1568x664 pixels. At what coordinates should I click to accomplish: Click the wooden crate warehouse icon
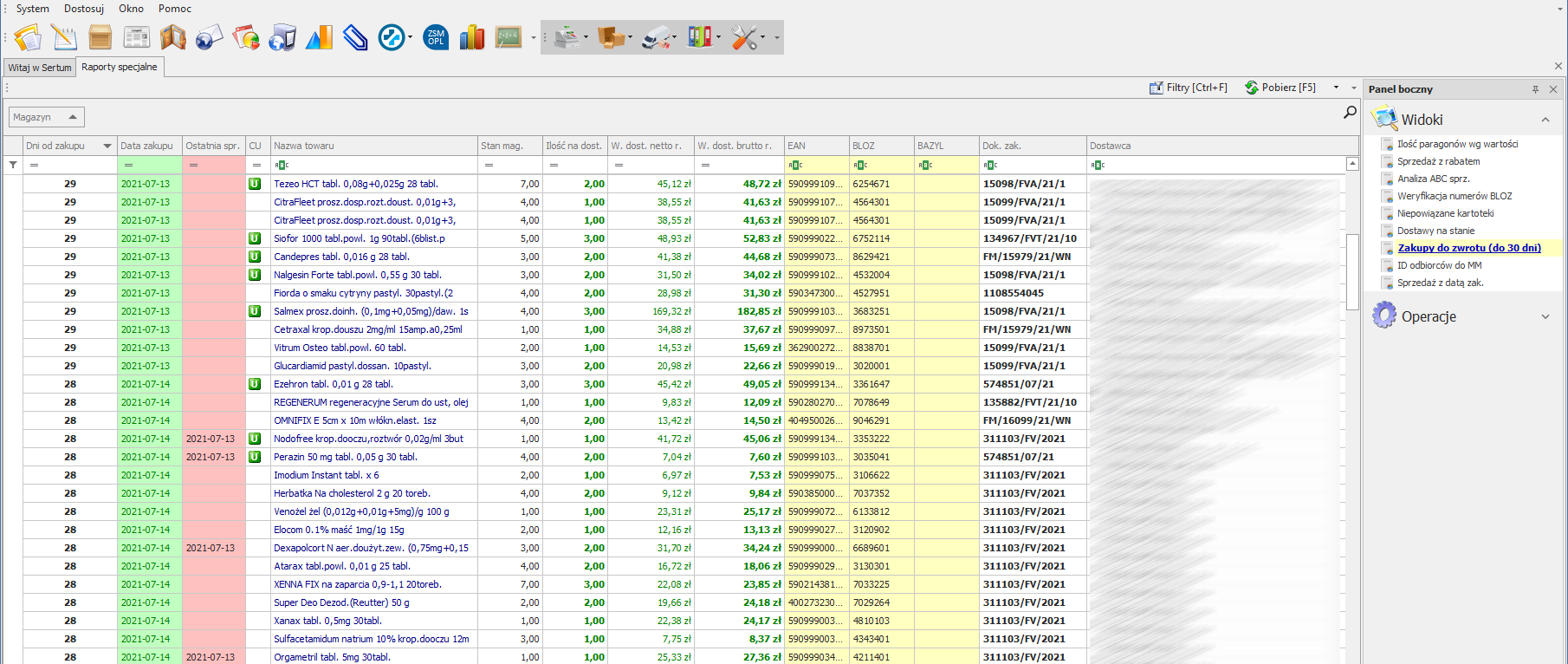click(x=100, y=37)
